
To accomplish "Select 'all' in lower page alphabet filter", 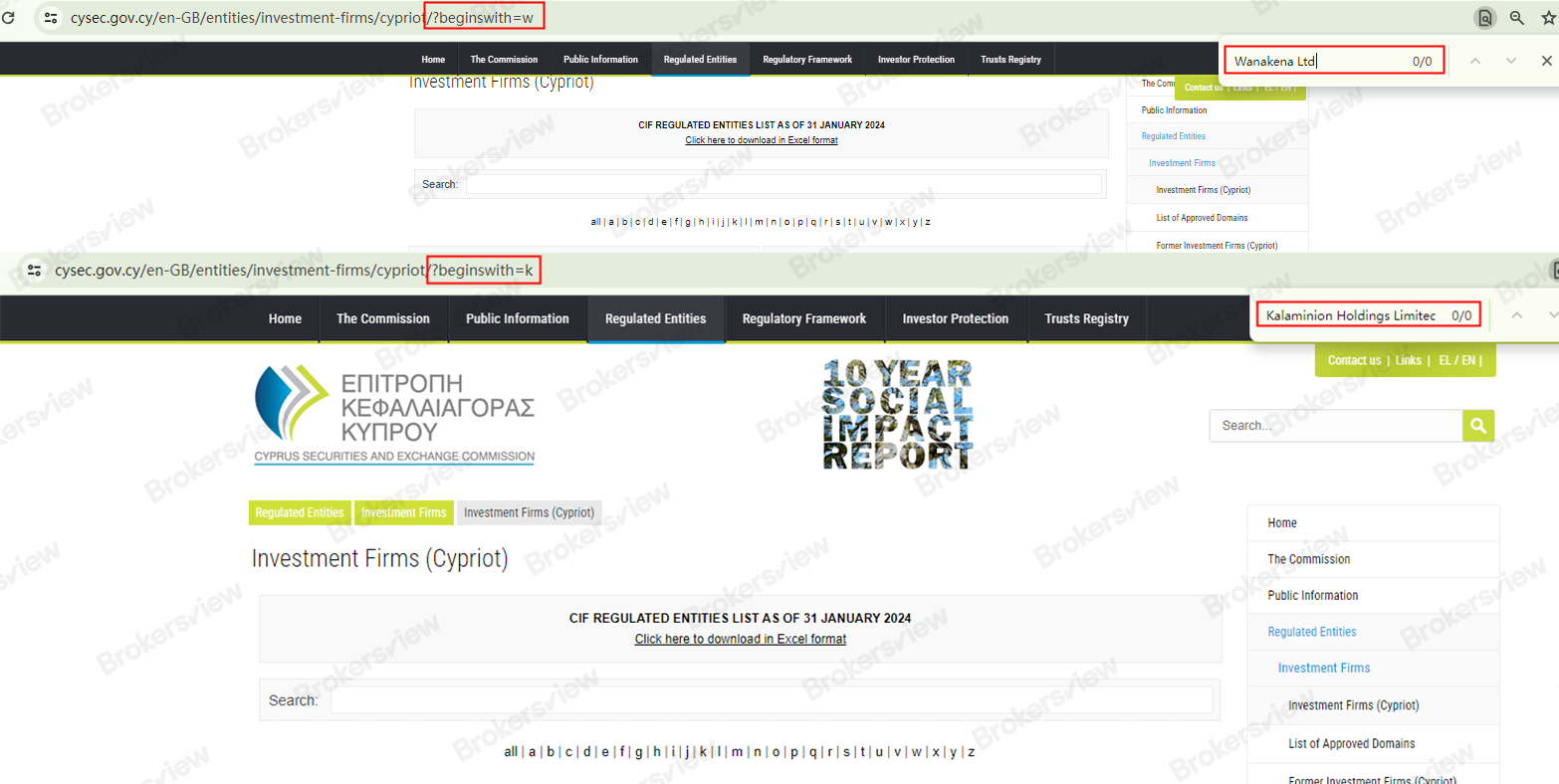I will click(511, 752).
